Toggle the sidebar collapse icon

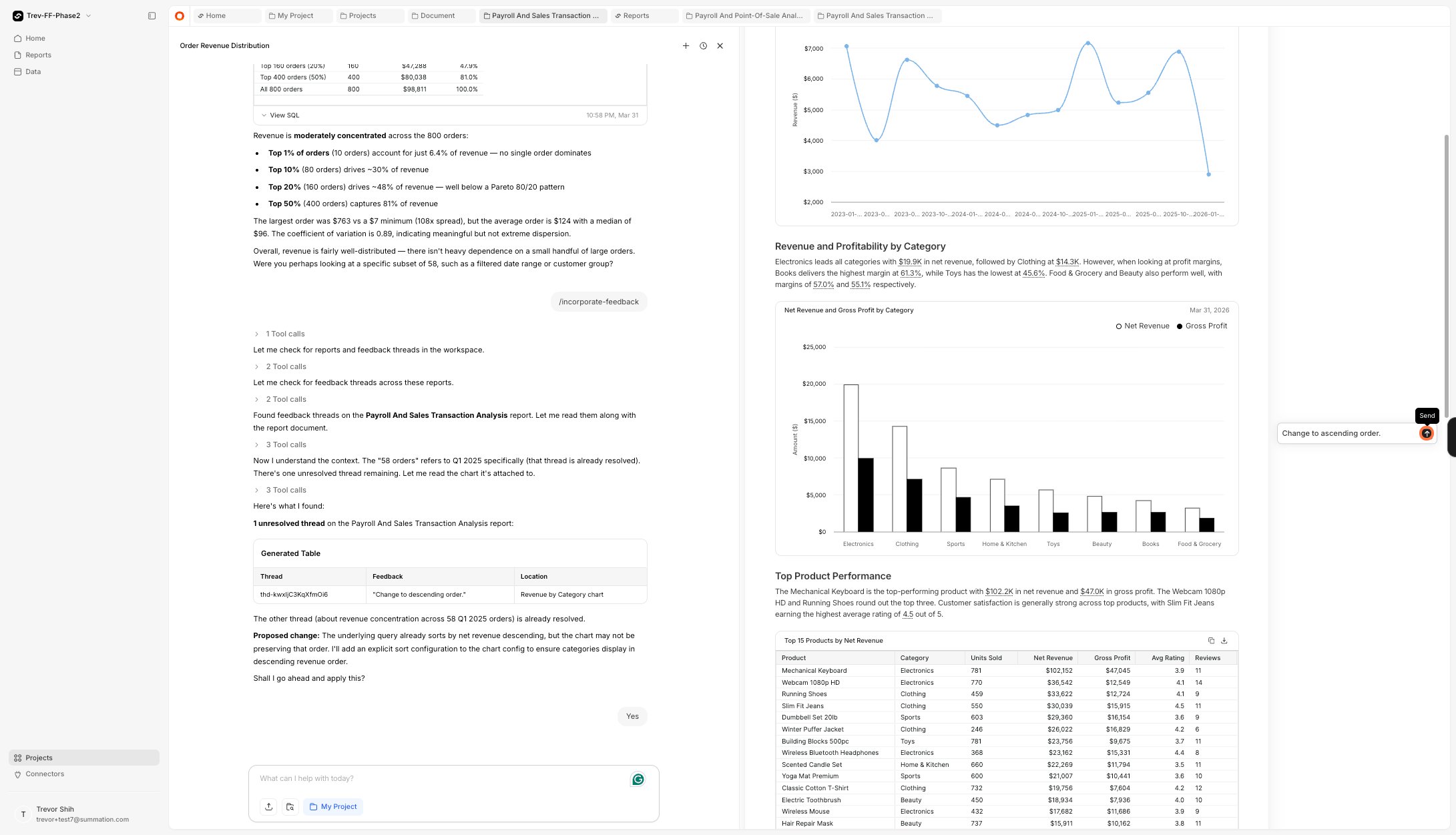pos(152,15)
